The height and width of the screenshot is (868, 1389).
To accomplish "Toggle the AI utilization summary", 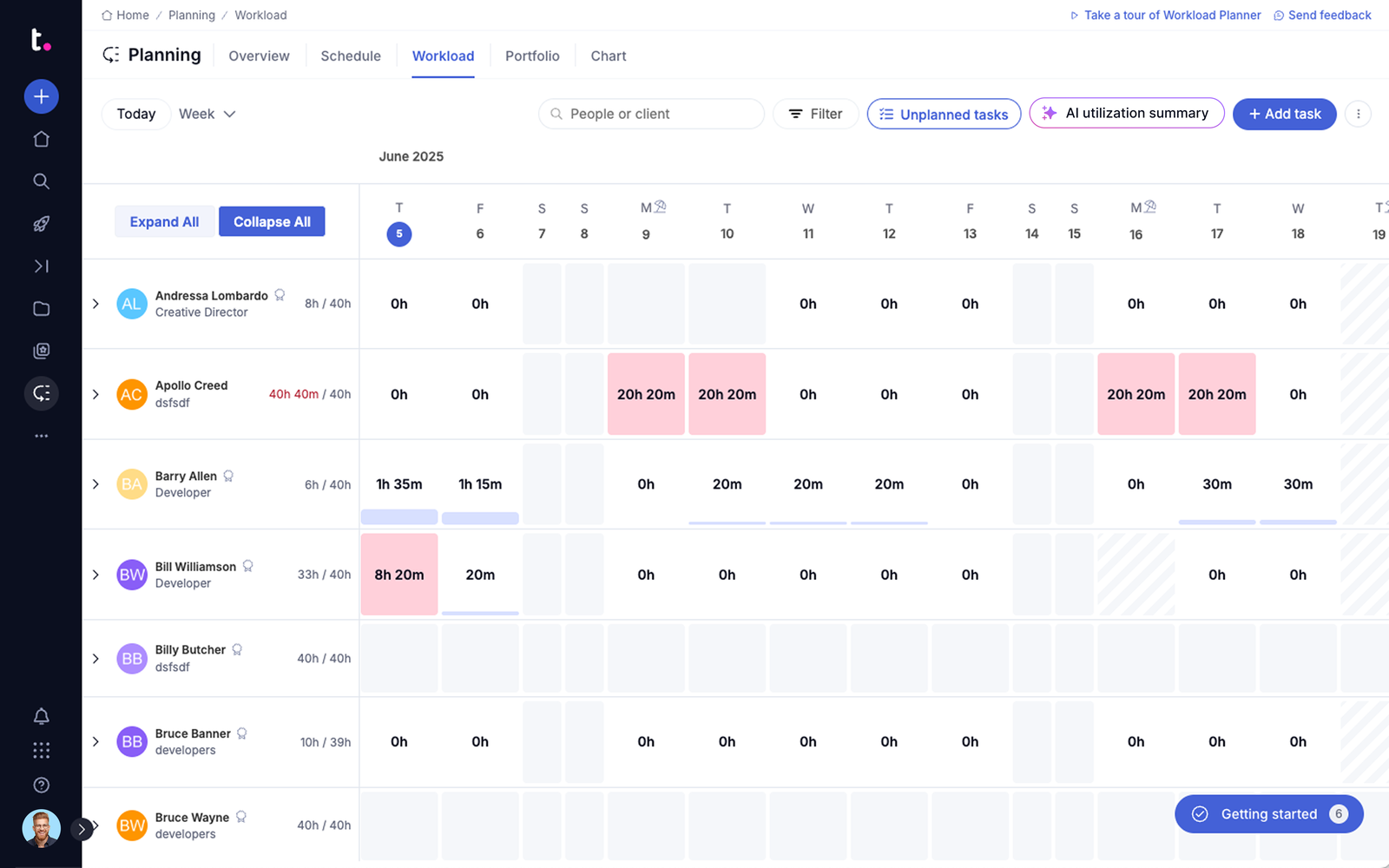I will pyautogui.click(x=1126, y=113).
